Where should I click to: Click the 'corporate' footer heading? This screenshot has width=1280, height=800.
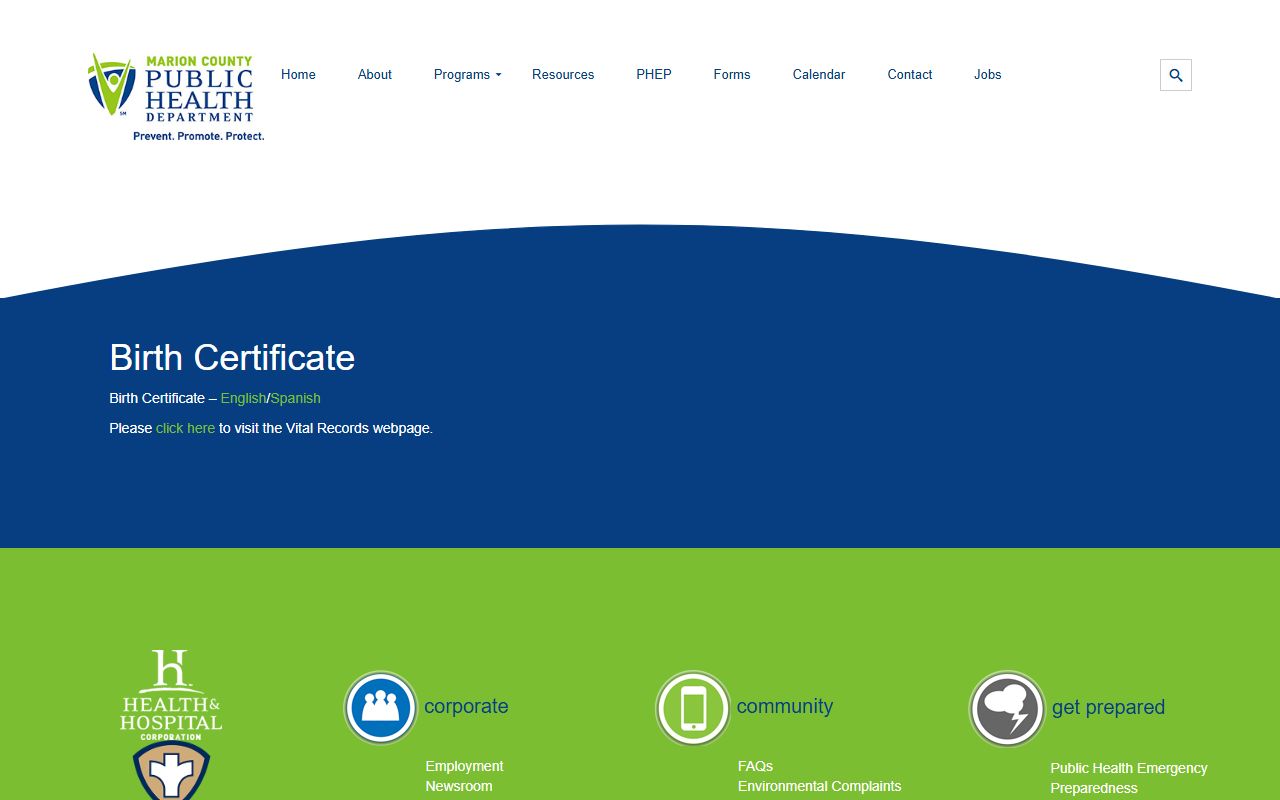pyautogui.click(x=466, y=706)
